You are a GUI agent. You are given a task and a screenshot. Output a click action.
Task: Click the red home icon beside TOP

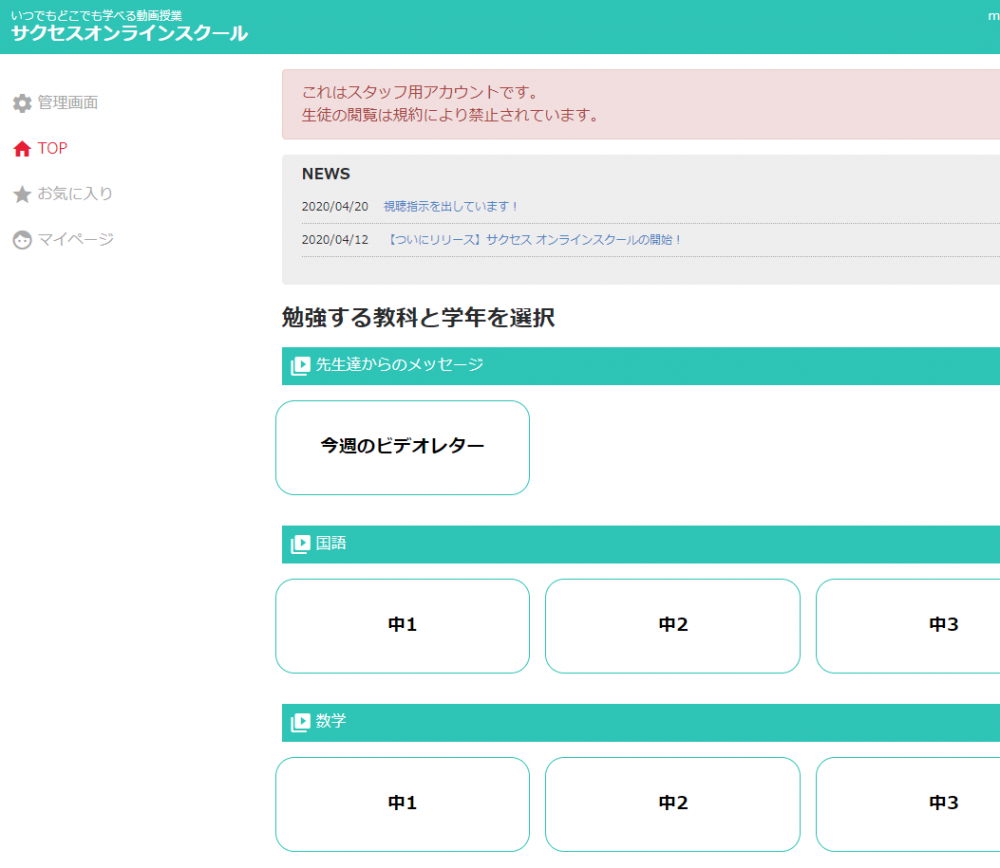click(22, 149)
